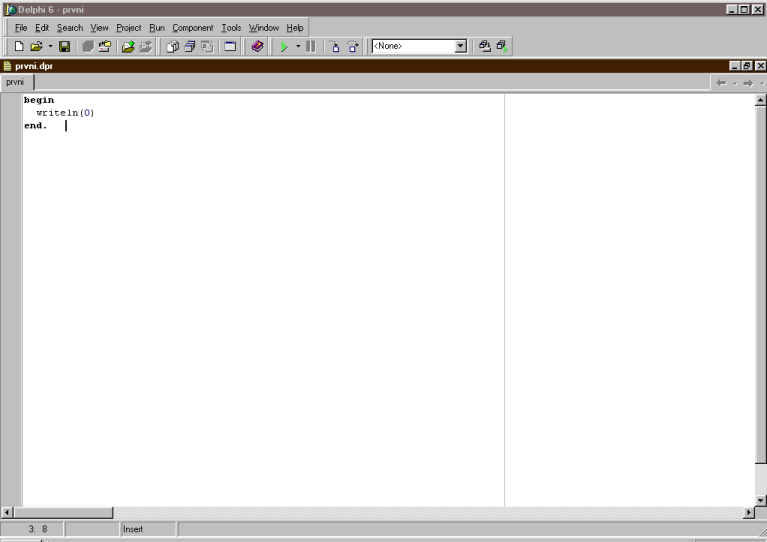Screen dimensions: 767x542
Task: Click the 'Insert' mode status text
Action: tap(133, 529)
